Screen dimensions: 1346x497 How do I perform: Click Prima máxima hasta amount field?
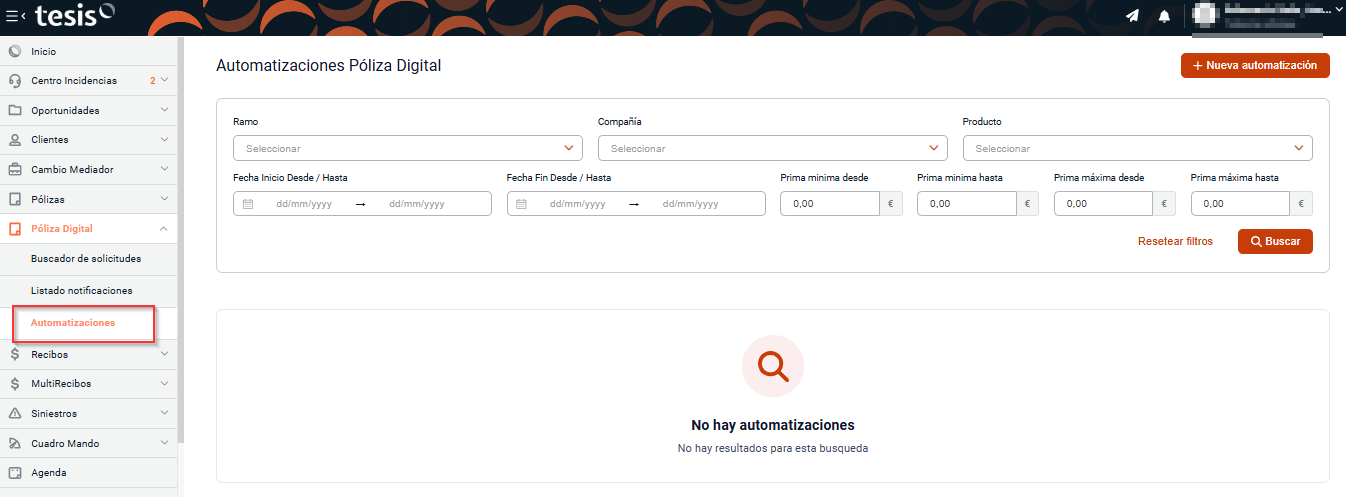pyautogui.click(x=1240, y=204)
